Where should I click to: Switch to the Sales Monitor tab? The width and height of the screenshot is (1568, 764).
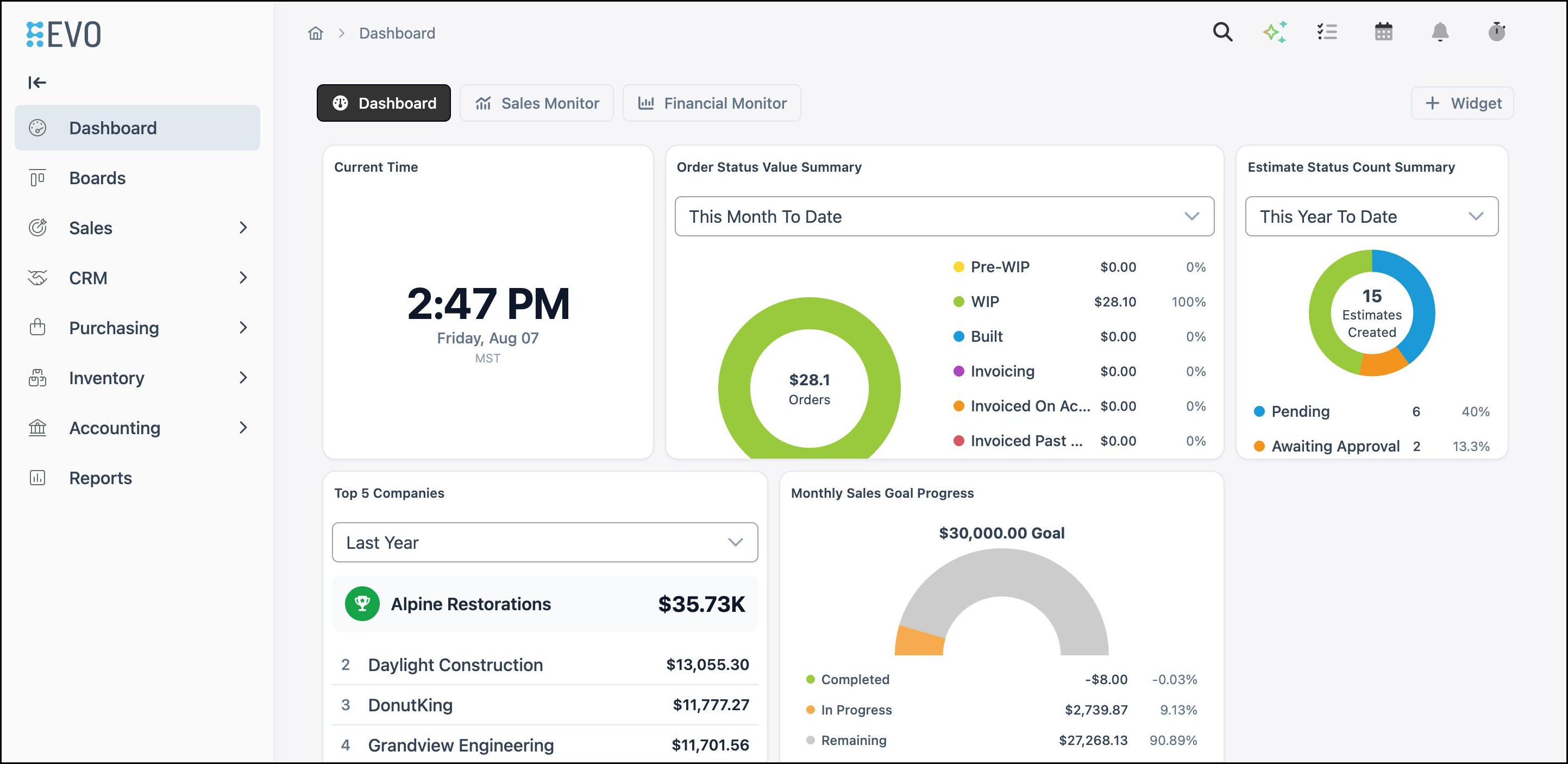(537, 103)
